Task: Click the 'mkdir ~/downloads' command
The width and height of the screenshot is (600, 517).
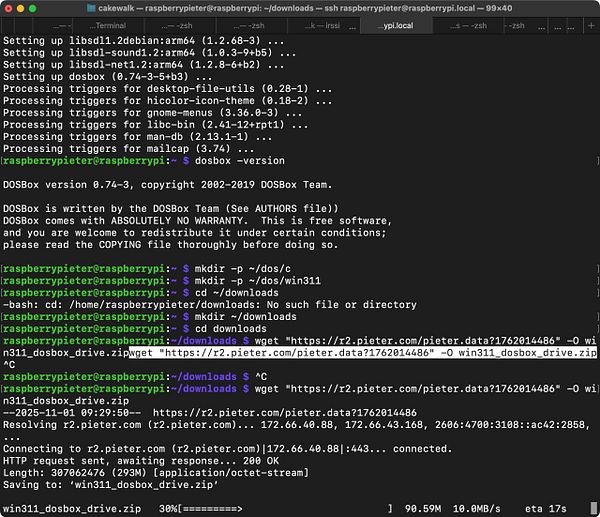Action: [x=246, y=317]
